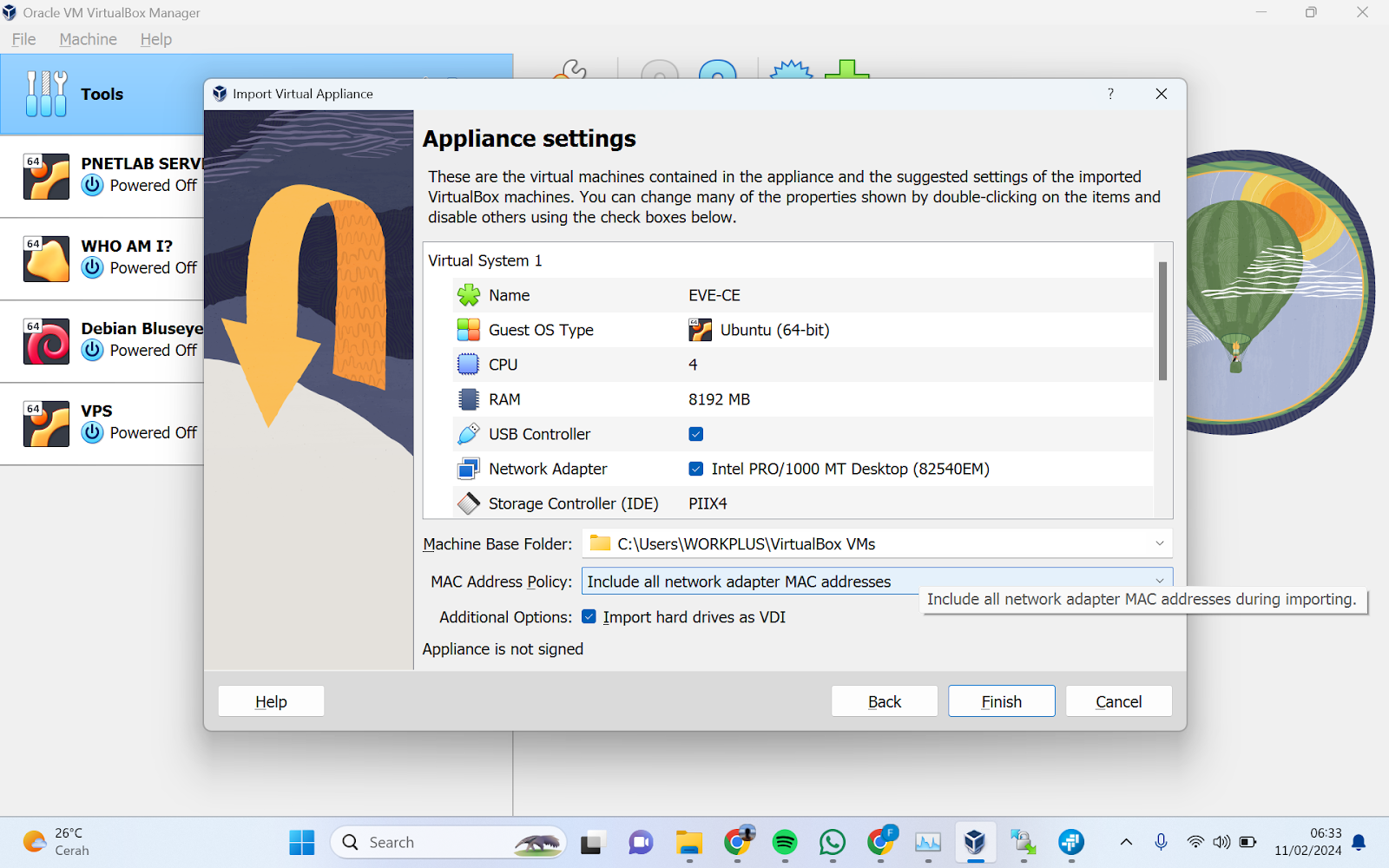Toggle the Network Adapter checkbox
1389x868 pixels.
696,469
